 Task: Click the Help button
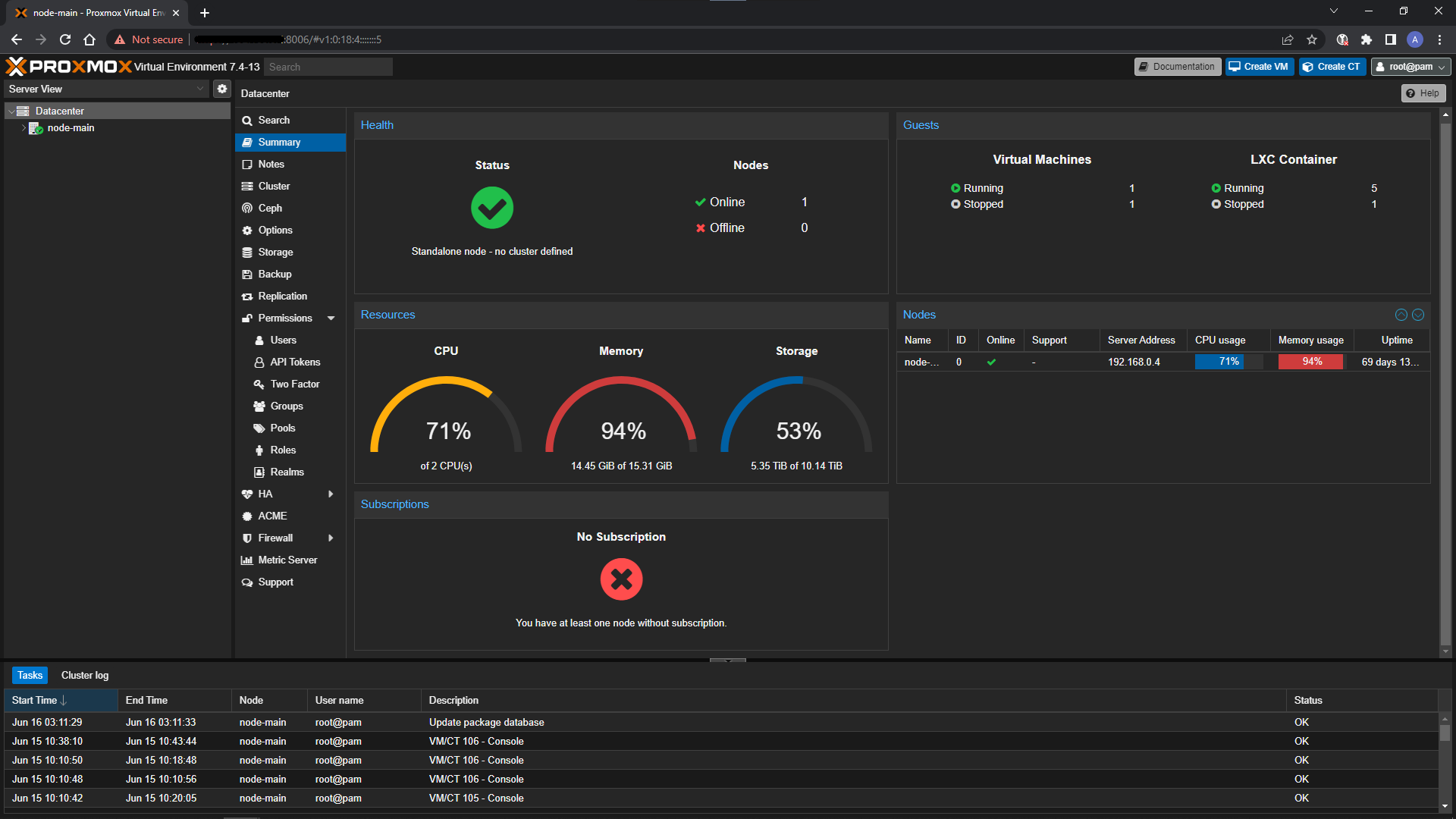1423,93
